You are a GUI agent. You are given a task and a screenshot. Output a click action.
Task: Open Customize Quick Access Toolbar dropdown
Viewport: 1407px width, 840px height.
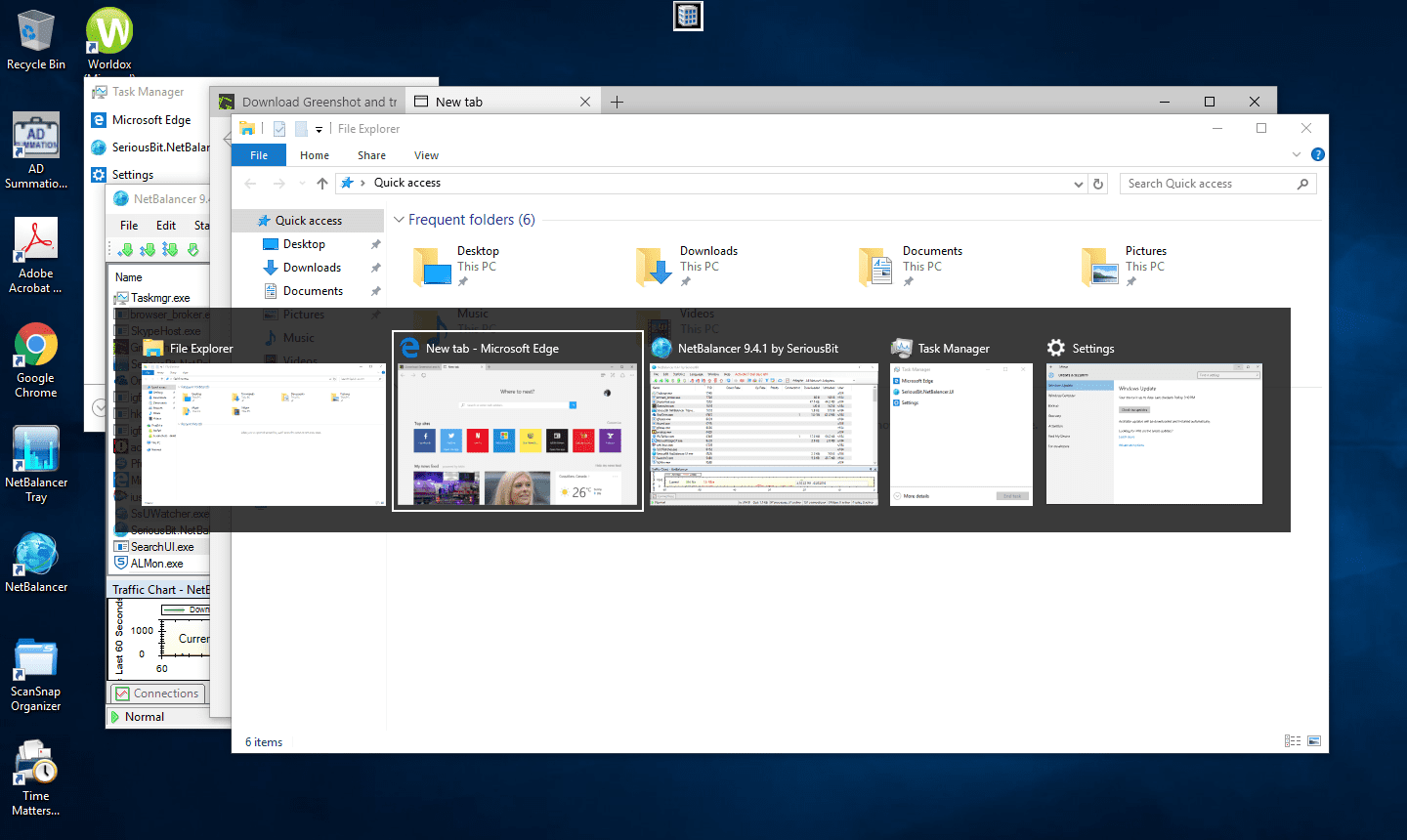[x=319, y=130]
